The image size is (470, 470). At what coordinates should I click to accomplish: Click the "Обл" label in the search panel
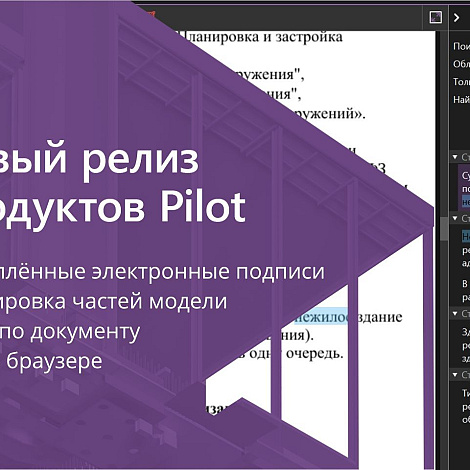tap(461, 64)
